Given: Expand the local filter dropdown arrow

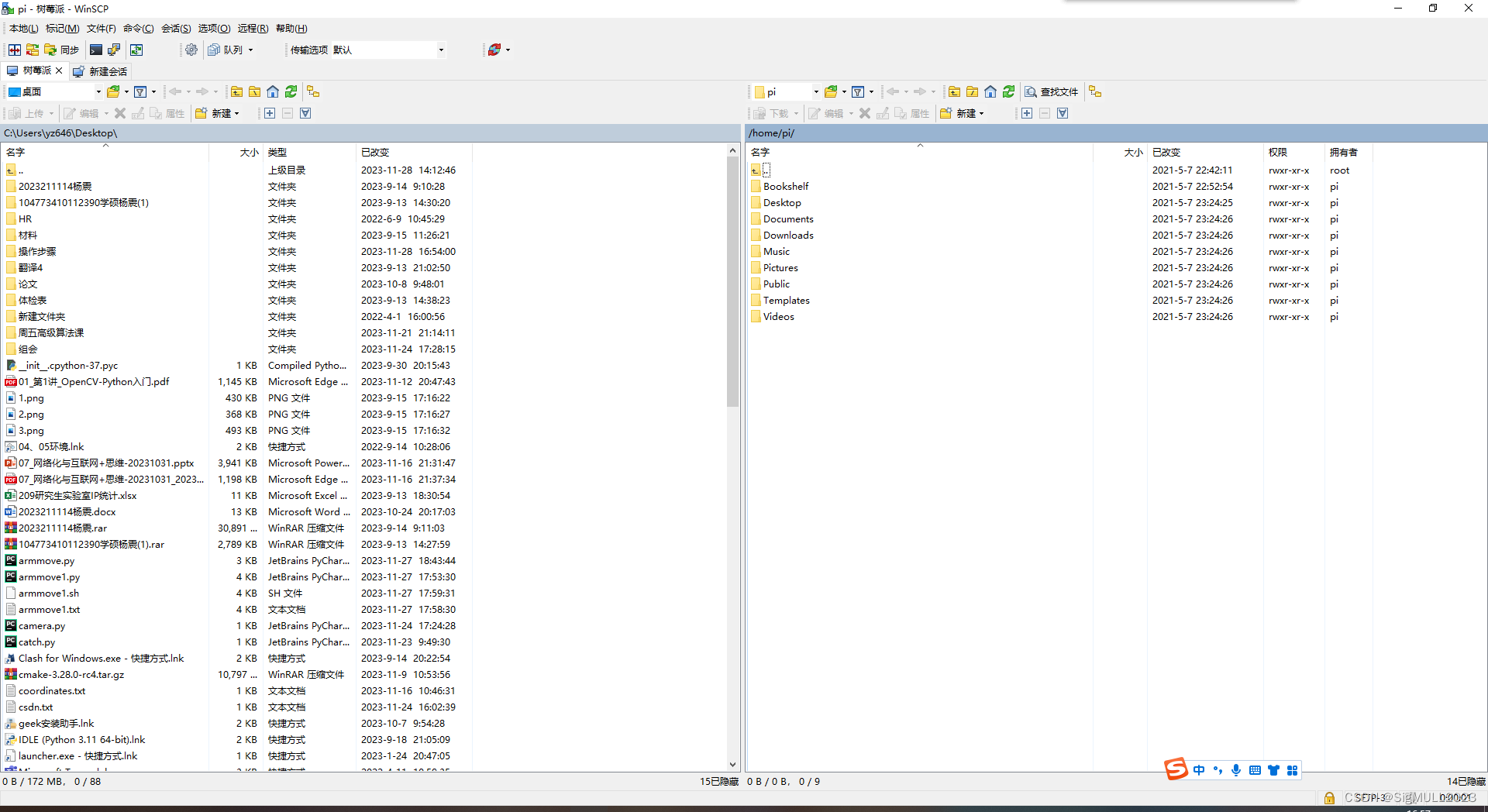Looking at the screenshot, I should 153,91.
